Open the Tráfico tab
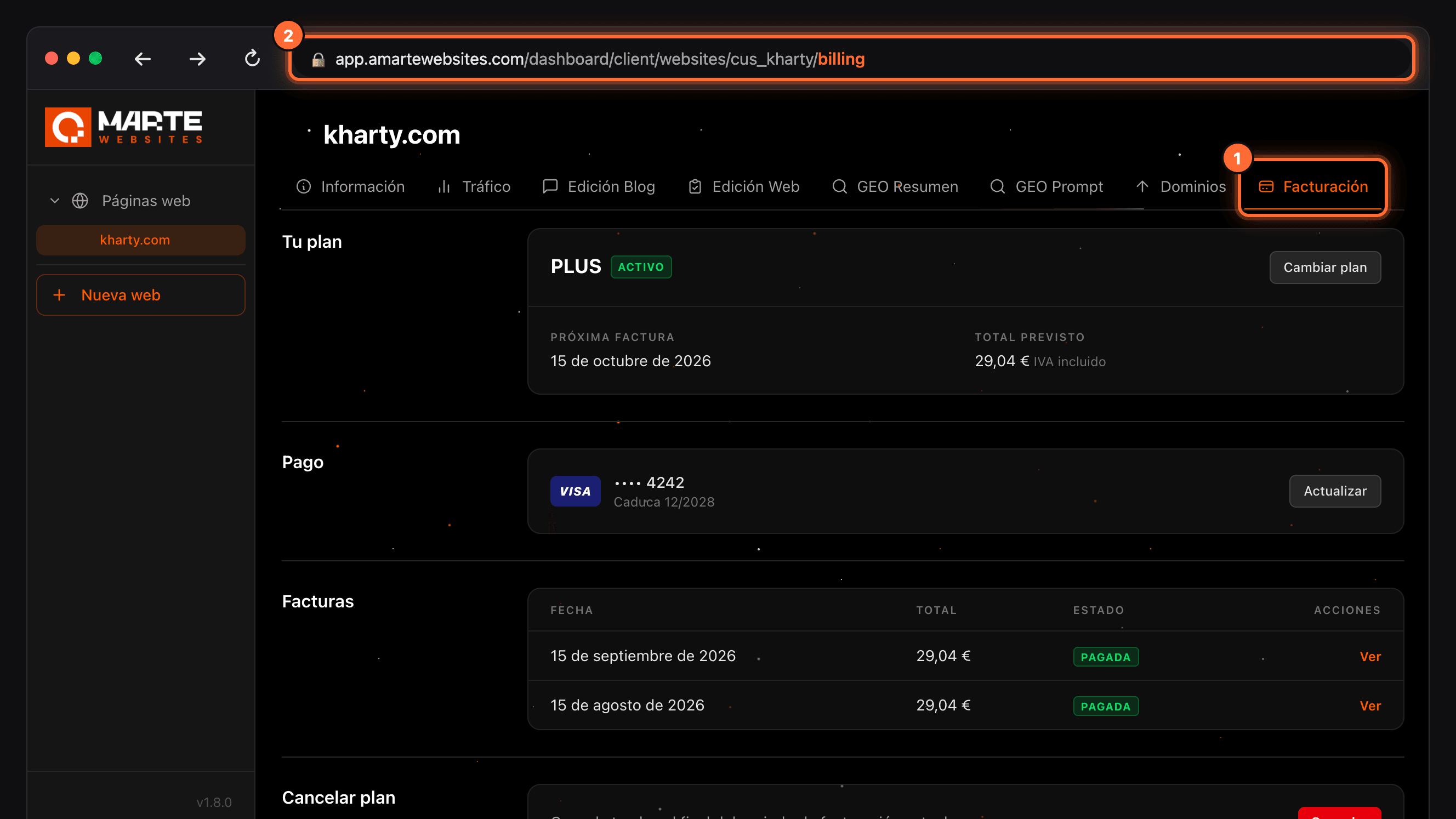Screen dimensions: 1456x819 click(474, 186)
